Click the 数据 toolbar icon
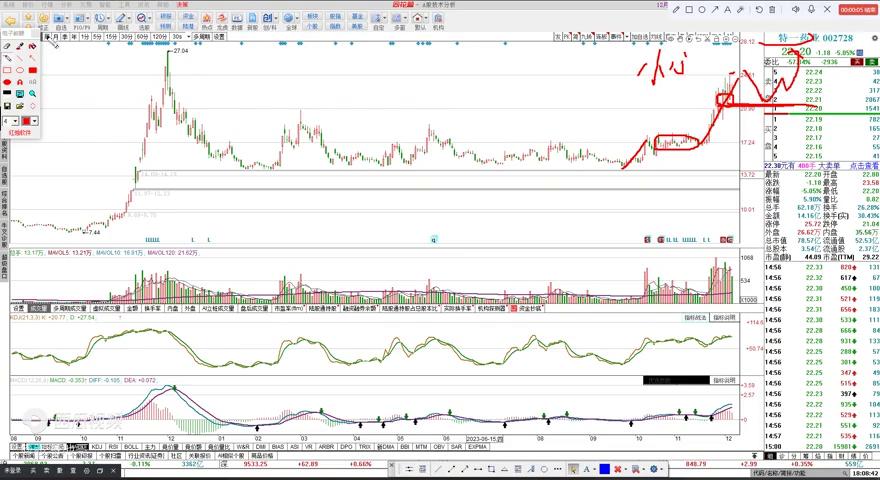Image resolution: width=880 pixels, height=480 pixels. (237, 21)
